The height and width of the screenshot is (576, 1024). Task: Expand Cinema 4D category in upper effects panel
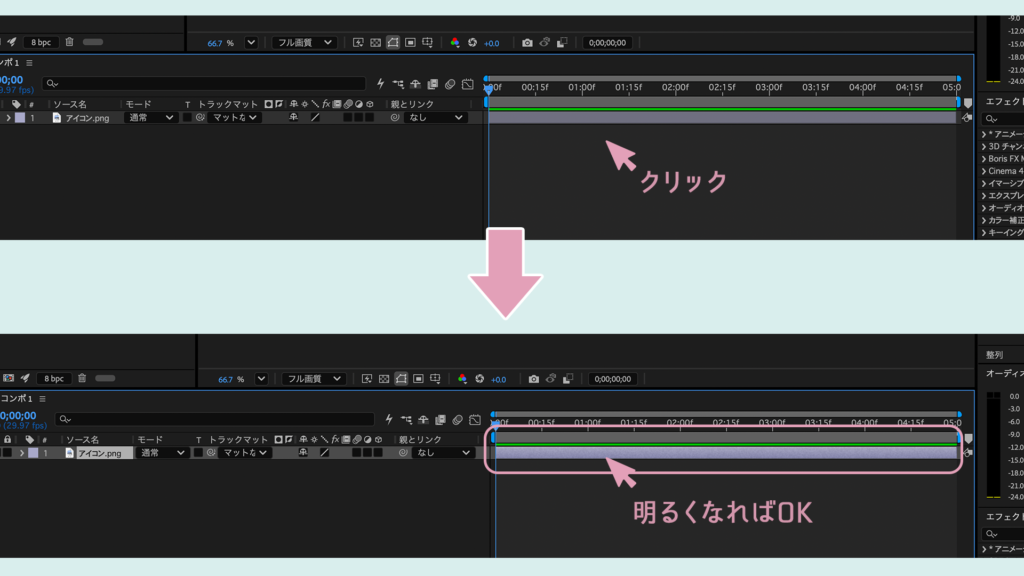tap(984, 171)
